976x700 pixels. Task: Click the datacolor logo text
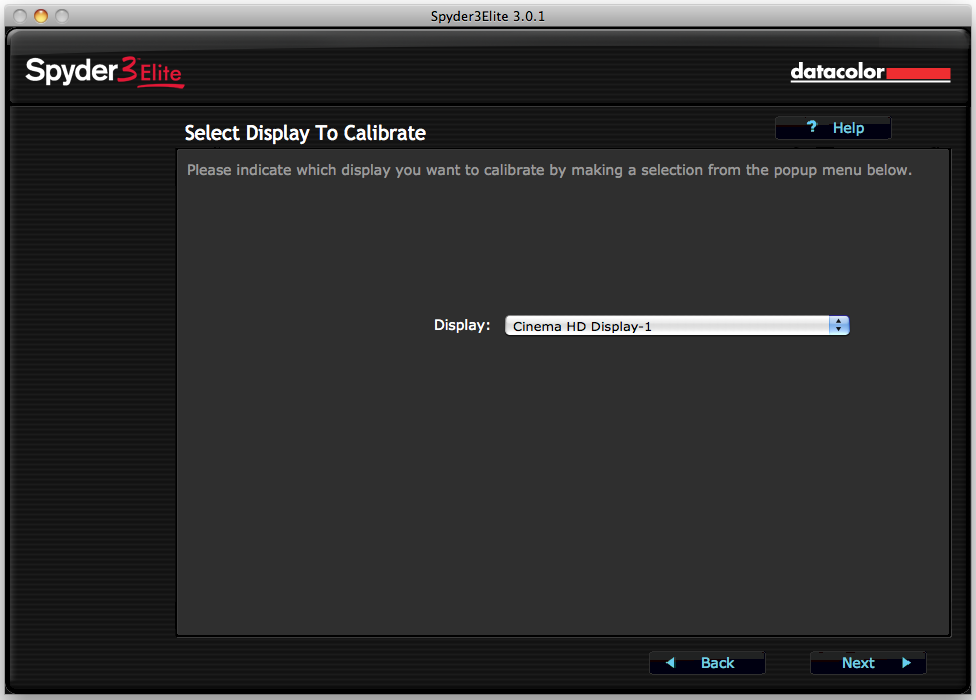point(837,72)
